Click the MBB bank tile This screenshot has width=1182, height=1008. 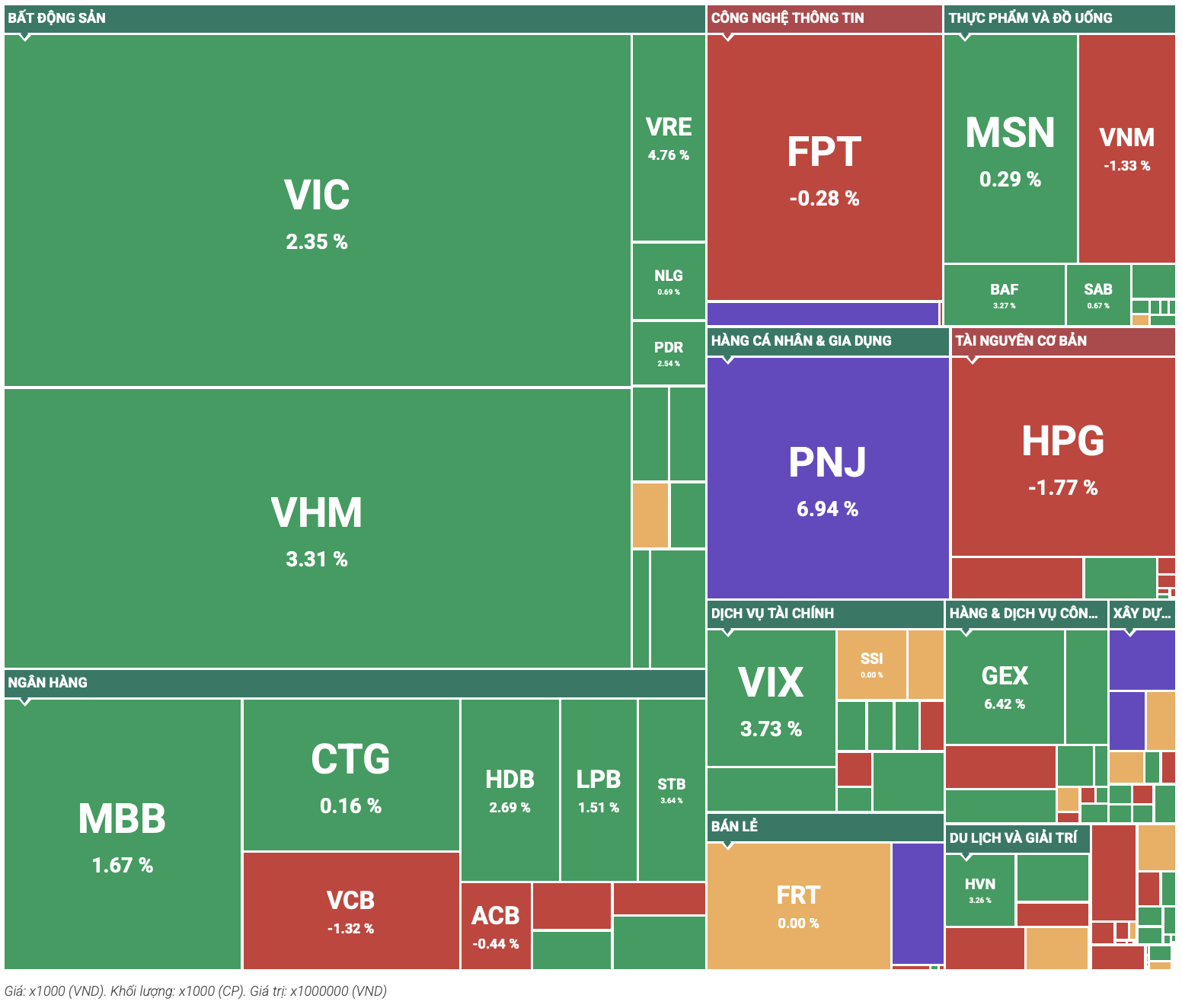(x=123, y=834)
